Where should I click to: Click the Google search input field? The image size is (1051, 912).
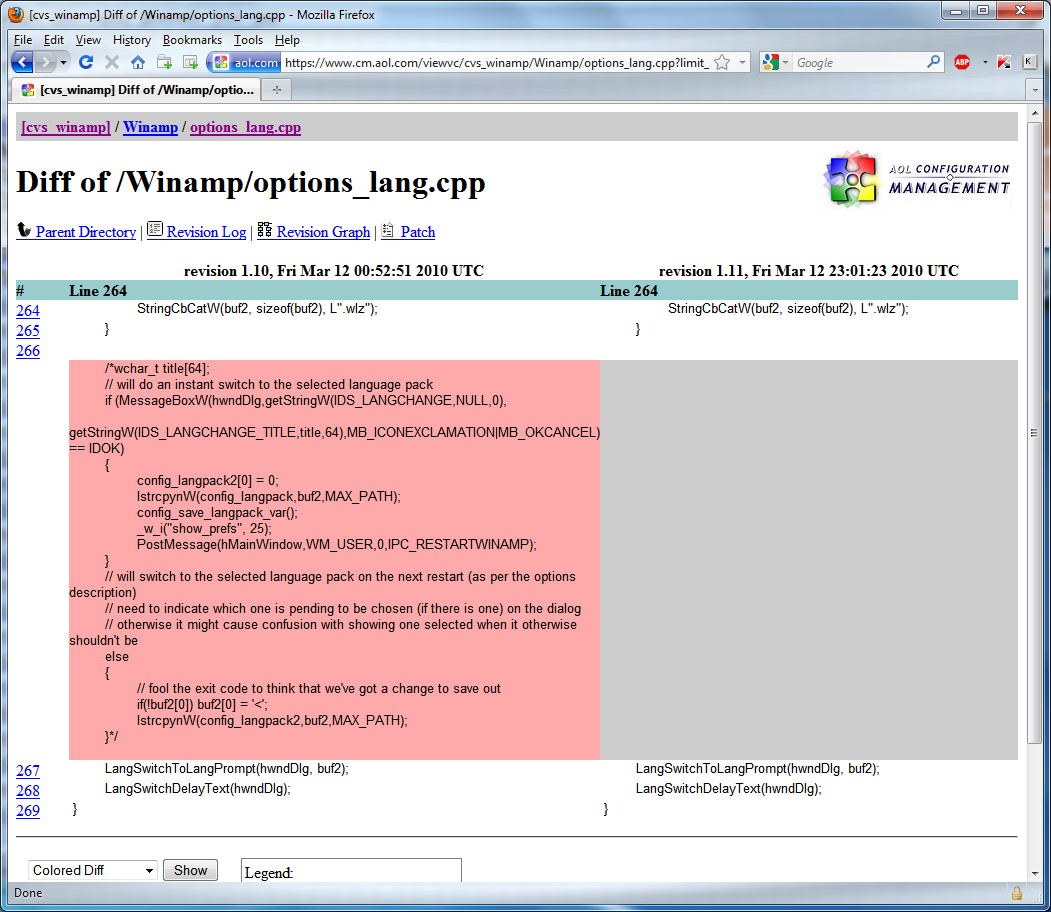(x=859, y=62)
